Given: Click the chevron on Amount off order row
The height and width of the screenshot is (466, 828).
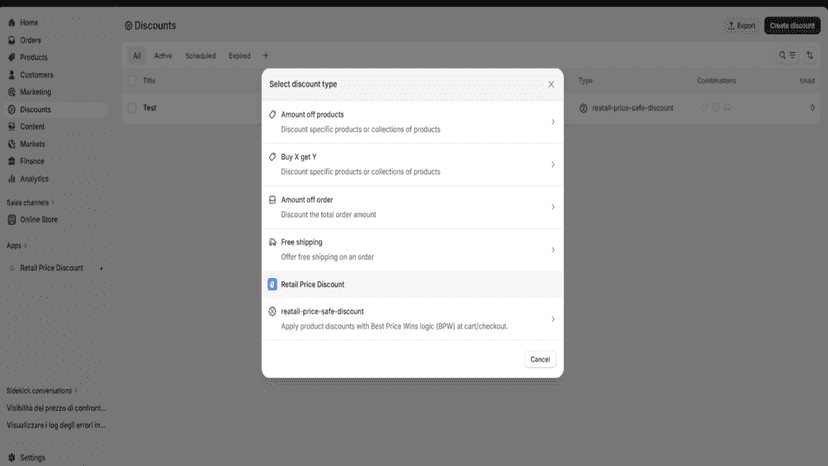Looking at the screenshot, I should click(x=553, y=207).
